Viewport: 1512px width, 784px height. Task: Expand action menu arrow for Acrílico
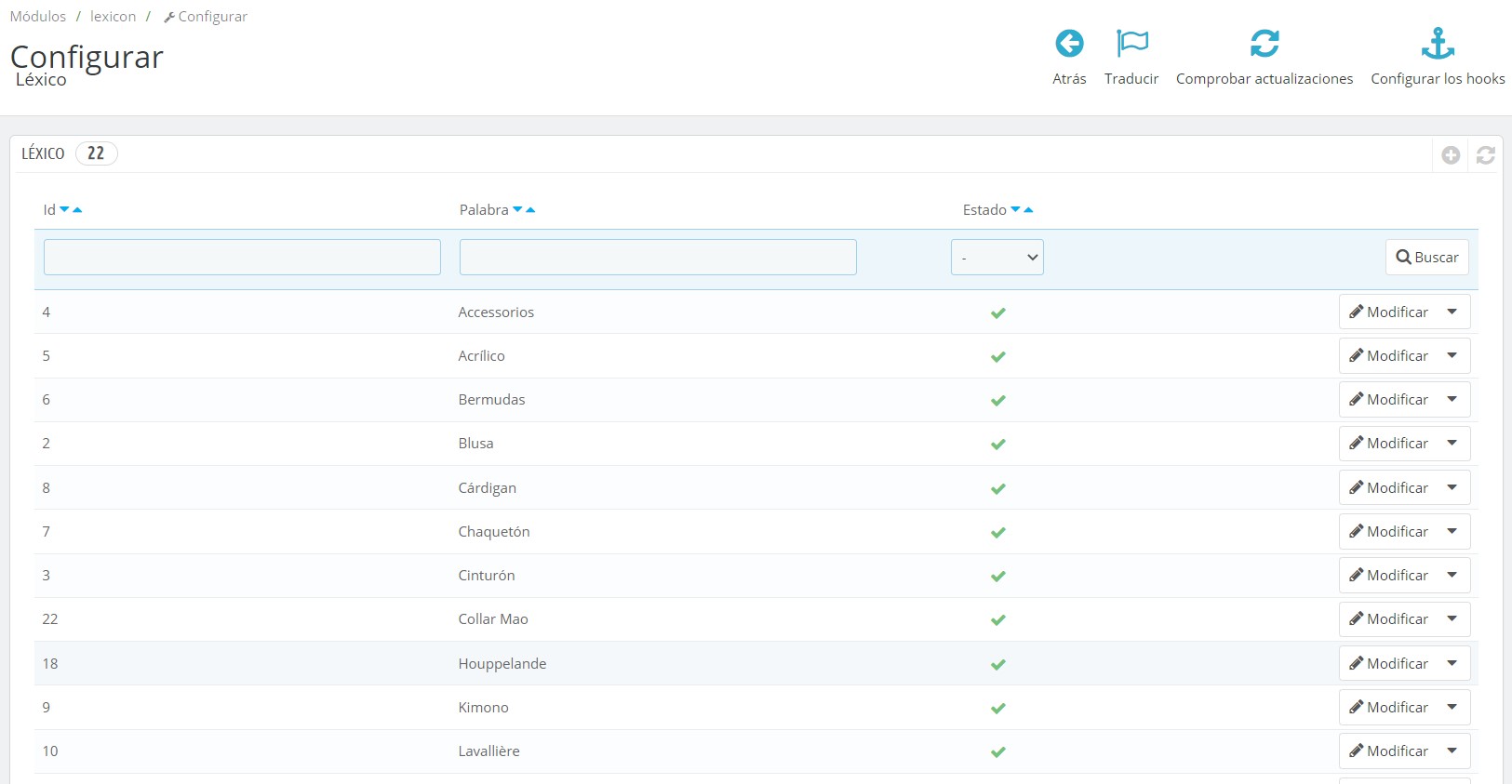pyautogui.click(x=1452, y=355)
